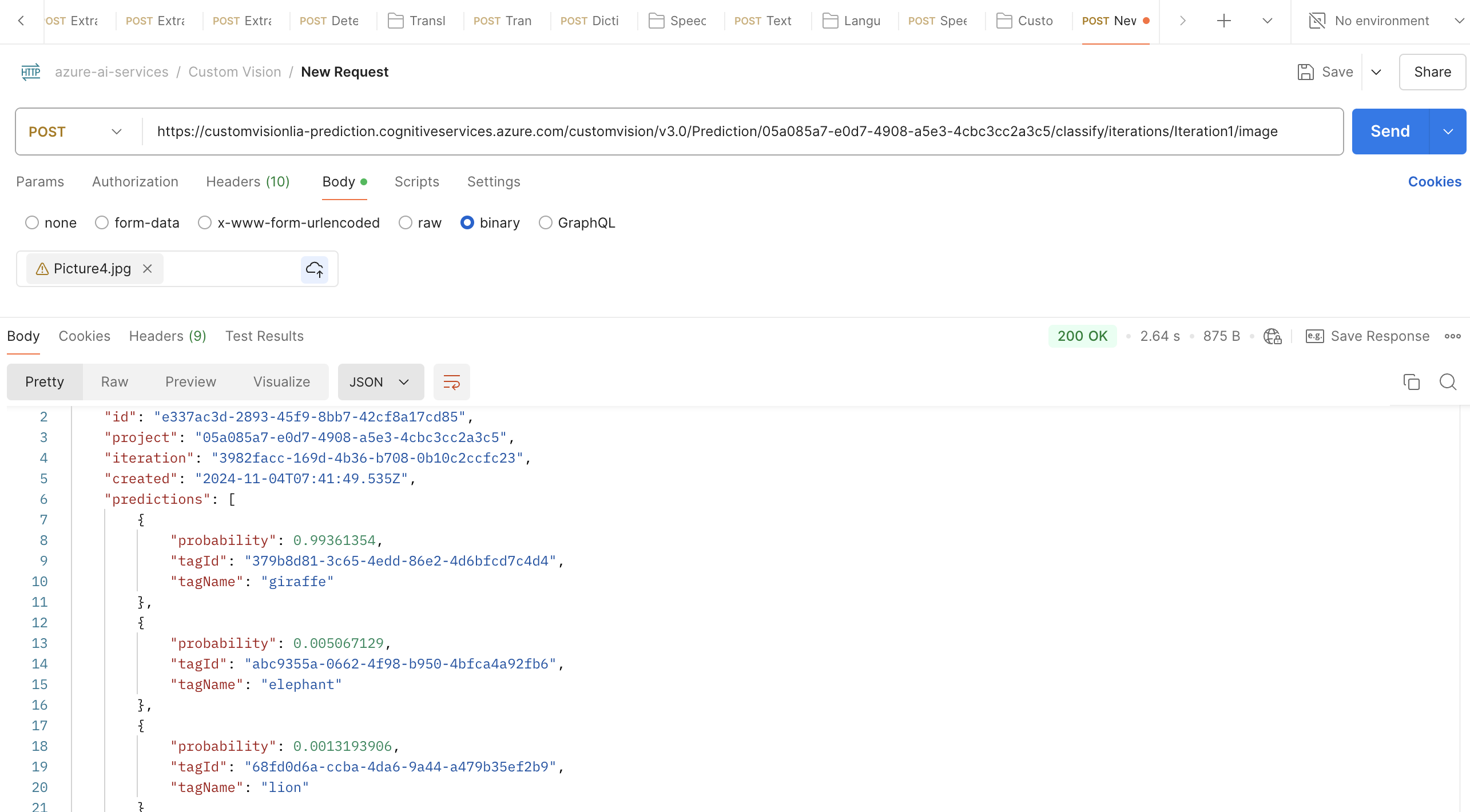Open the POST method dropdown
The image size is (1470, 812).
[76, 132]
